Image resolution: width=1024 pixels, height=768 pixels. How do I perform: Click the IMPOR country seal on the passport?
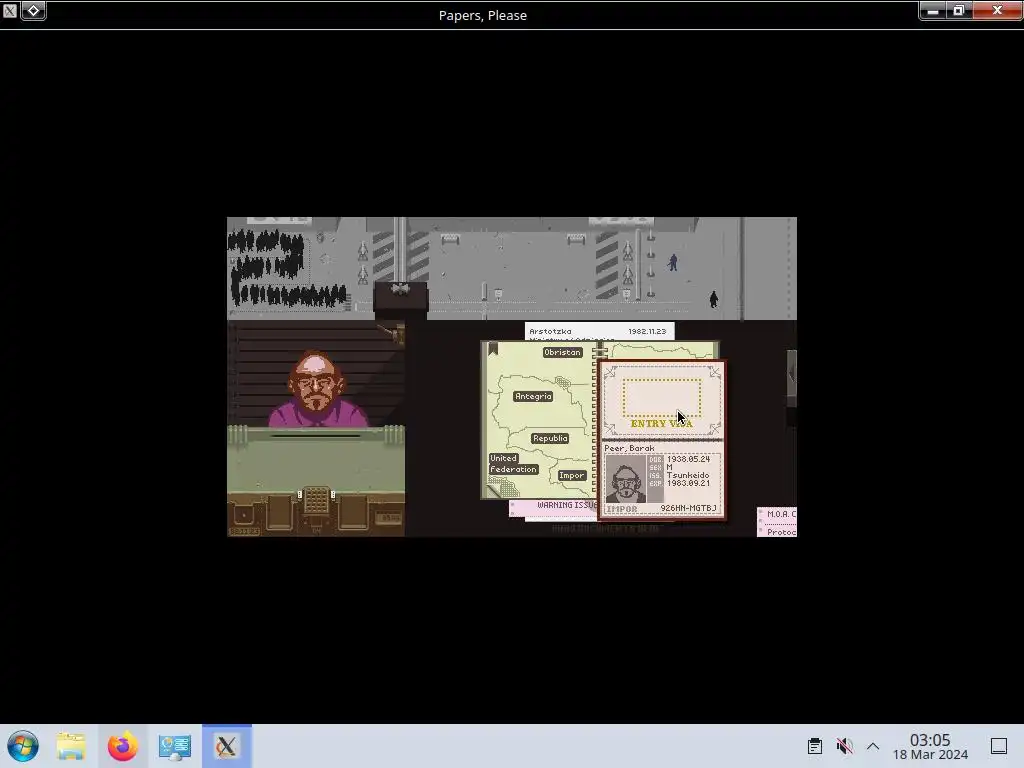click(622, 509)
